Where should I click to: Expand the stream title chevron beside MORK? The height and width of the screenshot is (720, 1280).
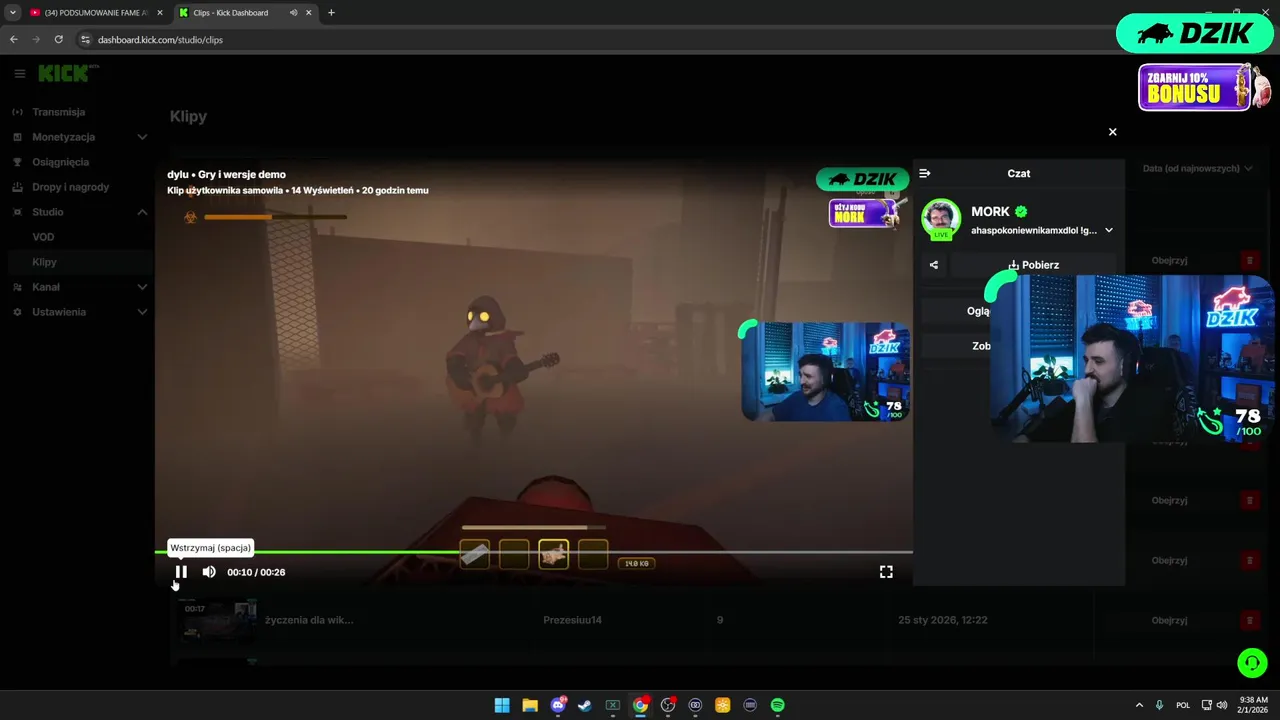click(1109, 230)
